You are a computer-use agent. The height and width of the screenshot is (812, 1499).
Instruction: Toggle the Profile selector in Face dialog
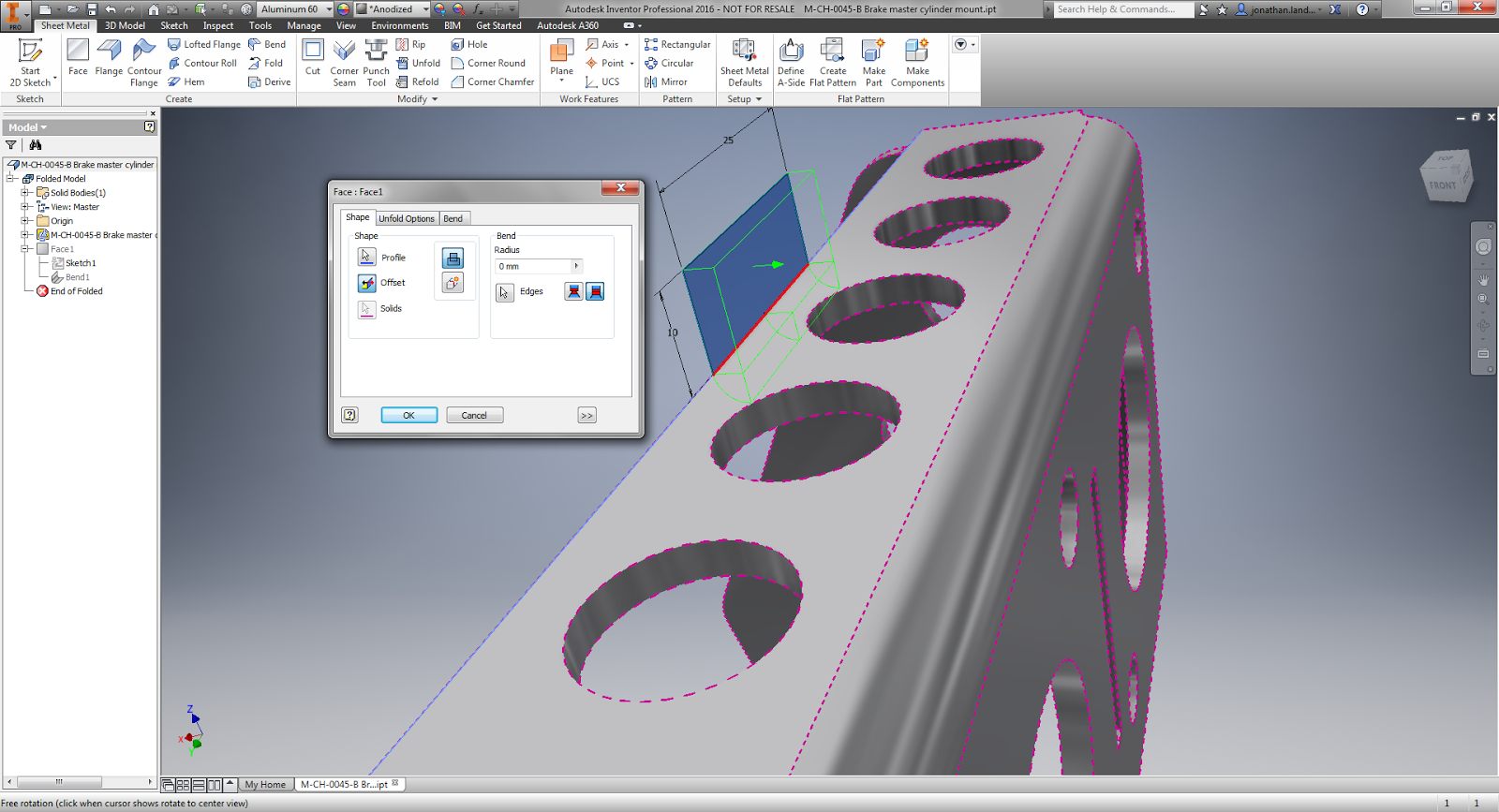(367, 257)
